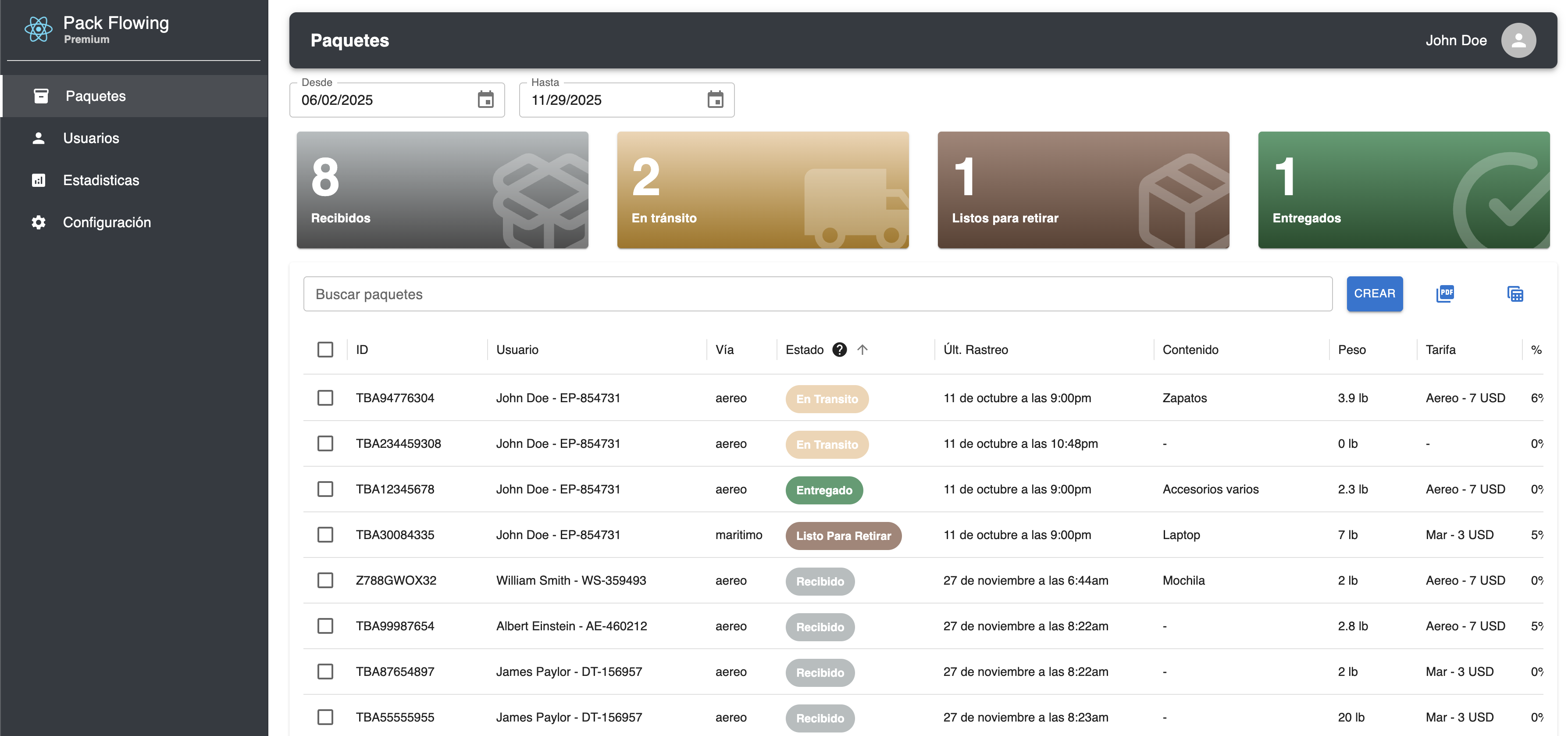This screenshot has width=1568, height=736.
Task: Click the Estado help question mark icon
Action: point(839,350)
